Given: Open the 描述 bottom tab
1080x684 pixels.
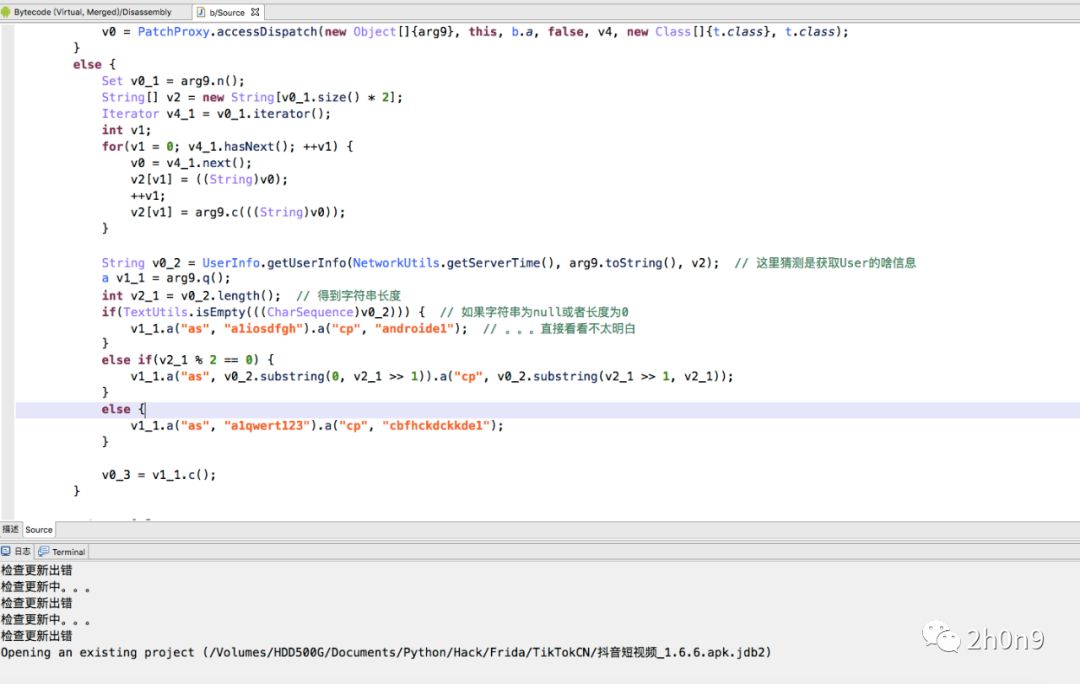Looking at the screenshot, I should [11, 529].
